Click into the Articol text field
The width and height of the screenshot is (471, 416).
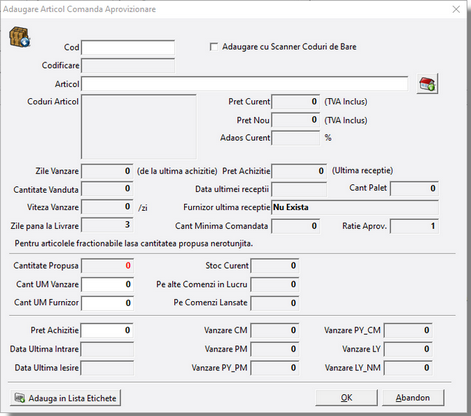(x=245, y=84)
